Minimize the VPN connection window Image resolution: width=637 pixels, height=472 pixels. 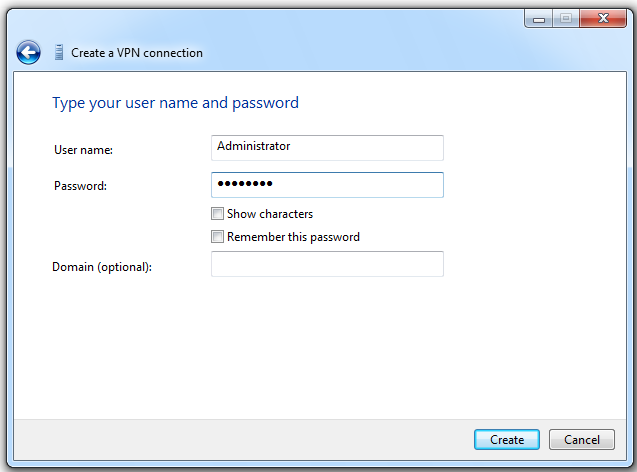tap(537, 19)
